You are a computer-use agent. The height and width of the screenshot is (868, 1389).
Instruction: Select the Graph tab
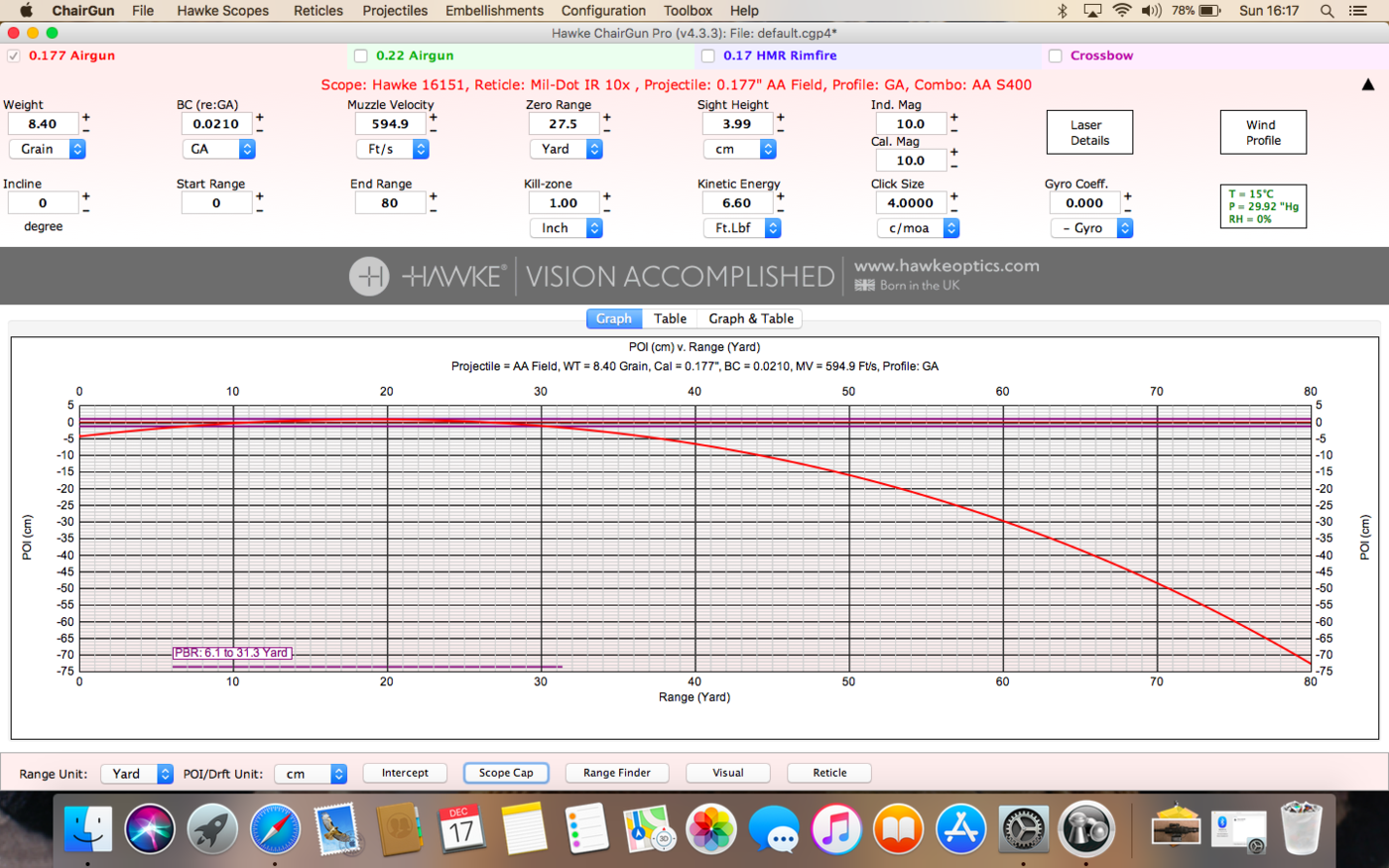614,318
